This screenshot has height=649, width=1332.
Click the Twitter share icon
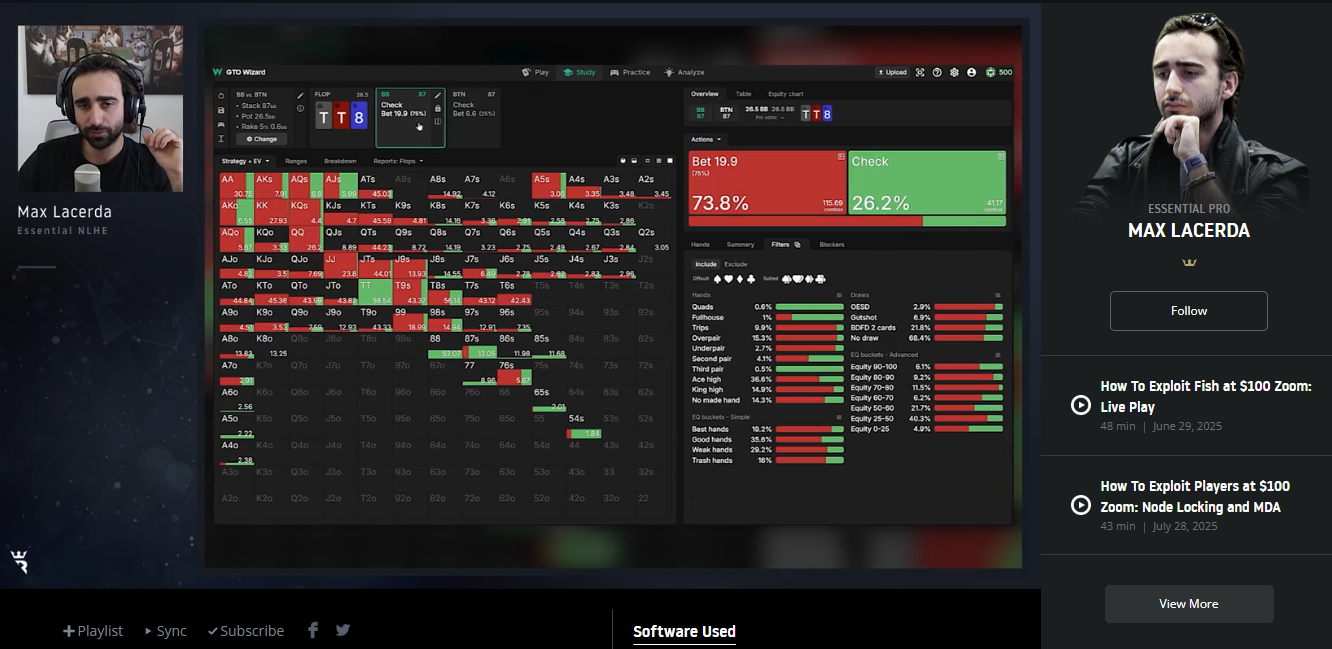pyautogui.click(x=343, y=630)
